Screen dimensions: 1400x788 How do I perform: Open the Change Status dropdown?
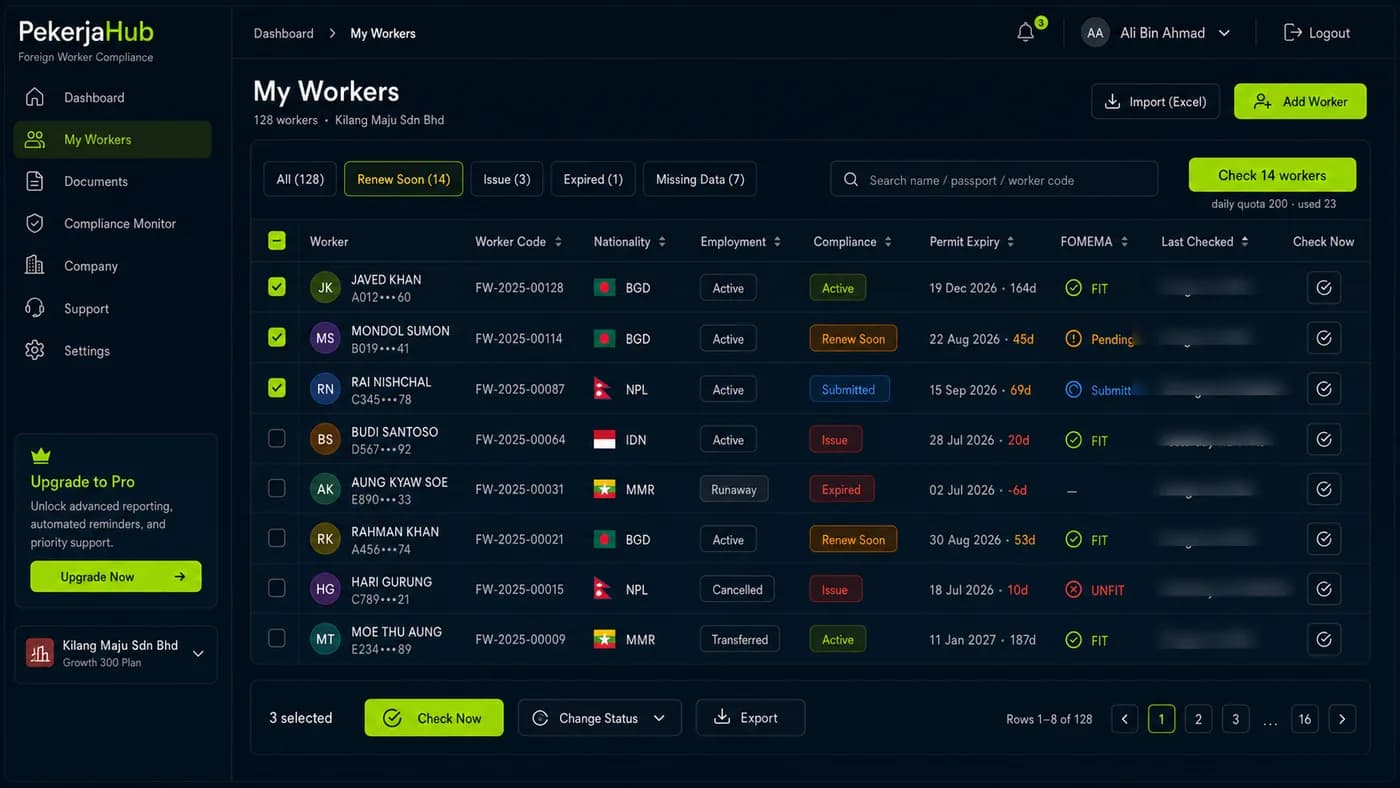tap(599, 718)
